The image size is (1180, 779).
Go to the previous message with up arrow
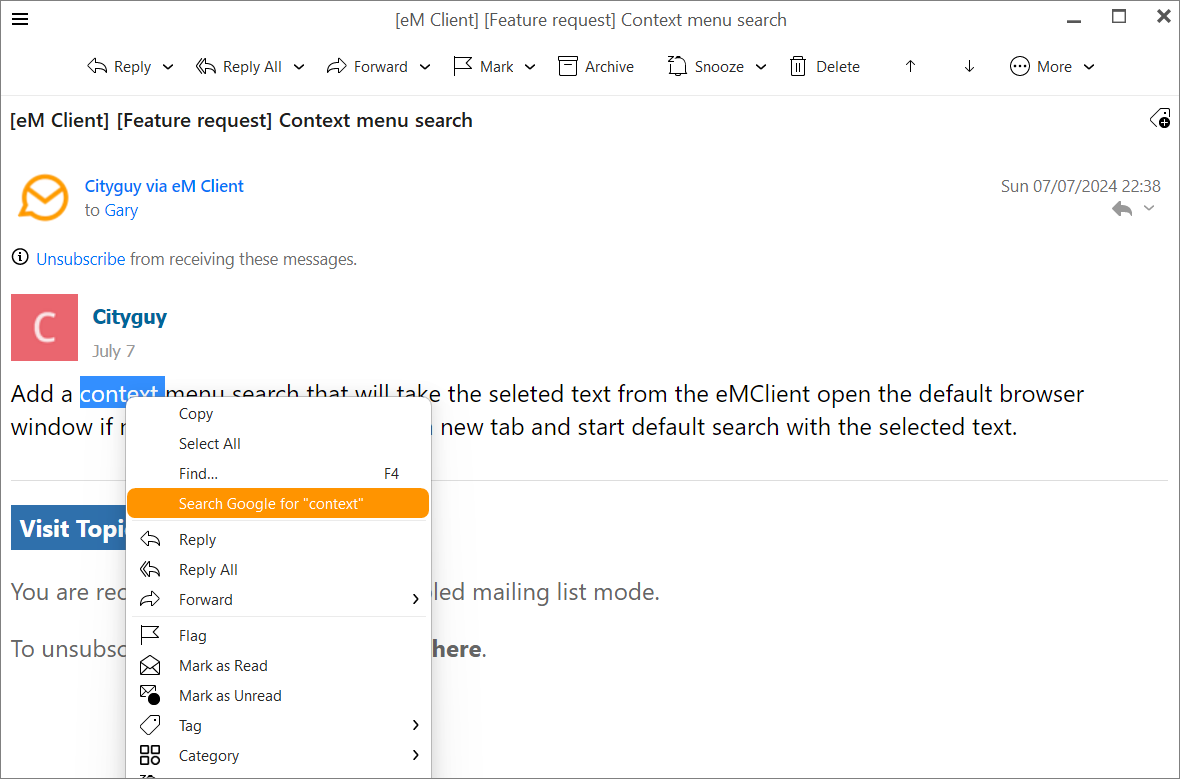tap(910, 66)
